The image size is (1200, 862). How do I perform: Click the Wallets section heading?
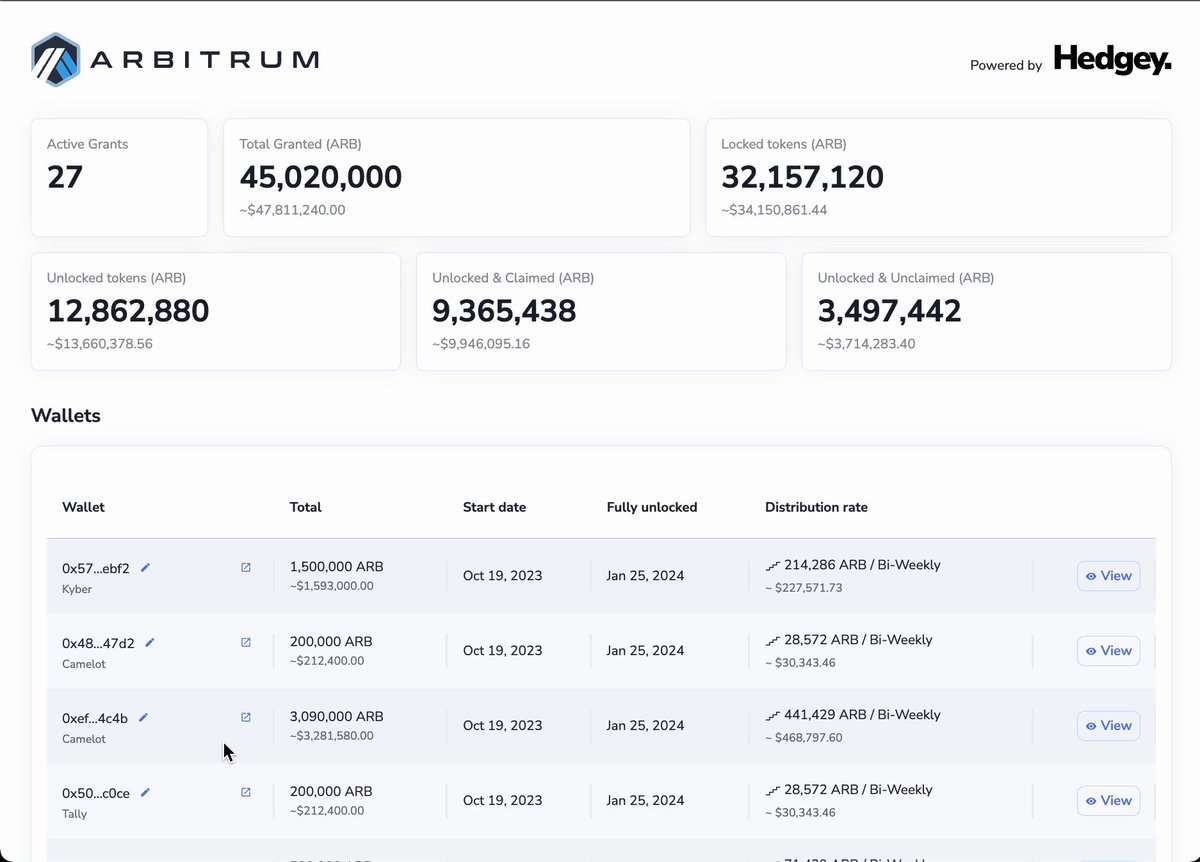[66, 415]
